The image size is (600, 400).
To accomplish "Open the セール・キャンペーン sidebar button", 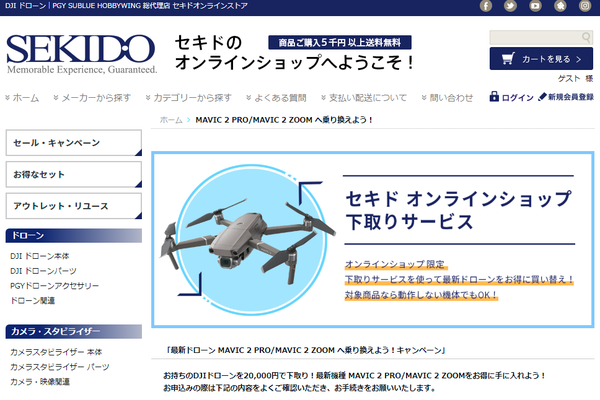I will tap(73, 143).
